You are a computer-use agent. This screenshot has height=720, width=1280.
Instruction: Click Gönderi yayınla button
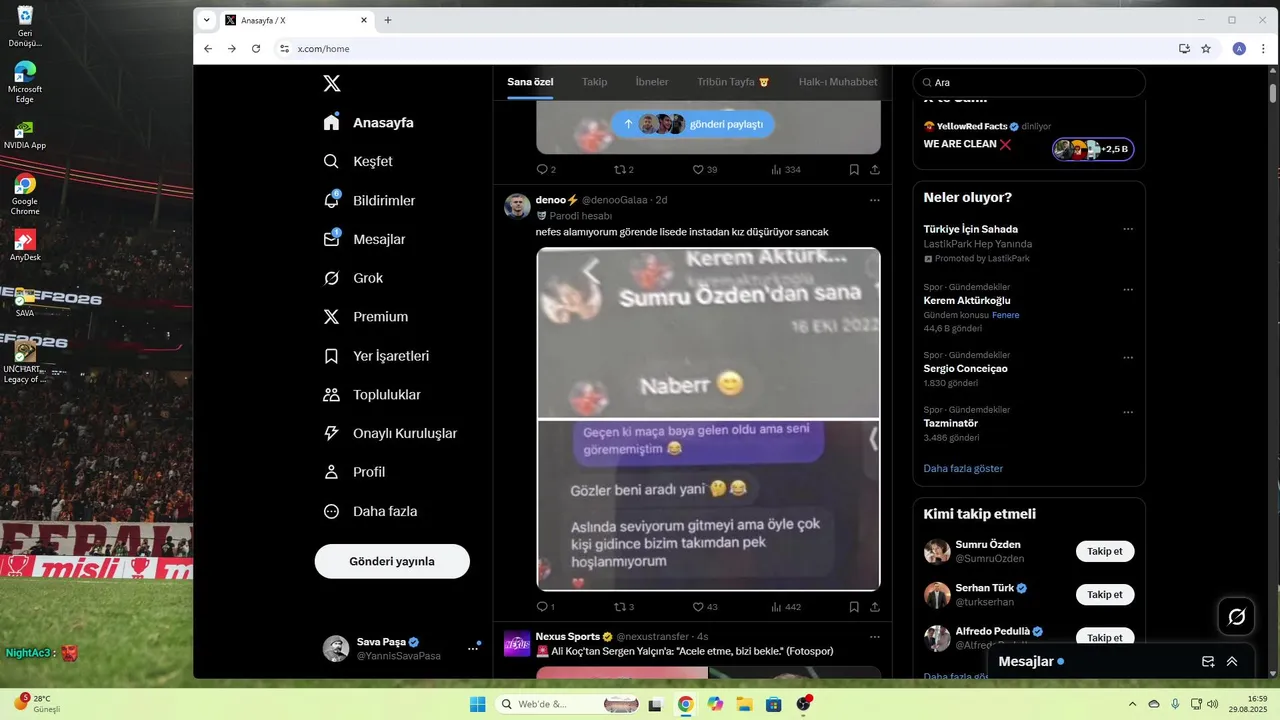(392, 561)
